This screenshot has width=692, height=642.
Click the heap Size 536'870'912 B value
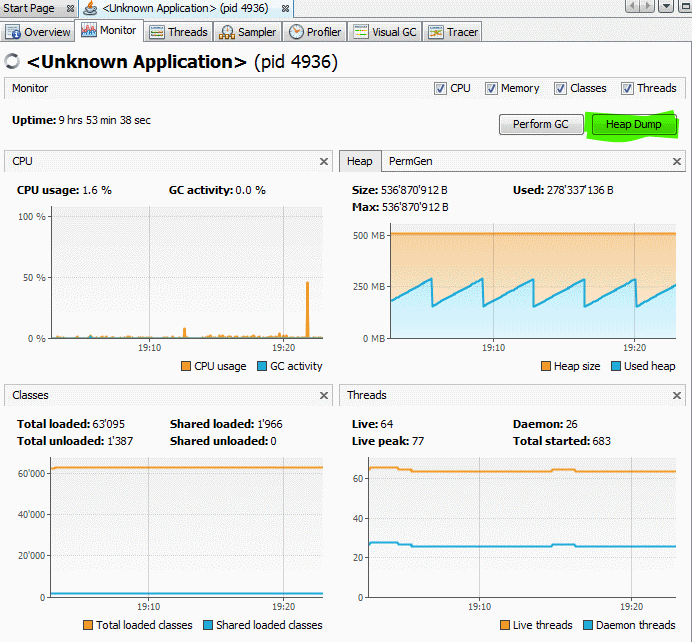pos(414,191)
